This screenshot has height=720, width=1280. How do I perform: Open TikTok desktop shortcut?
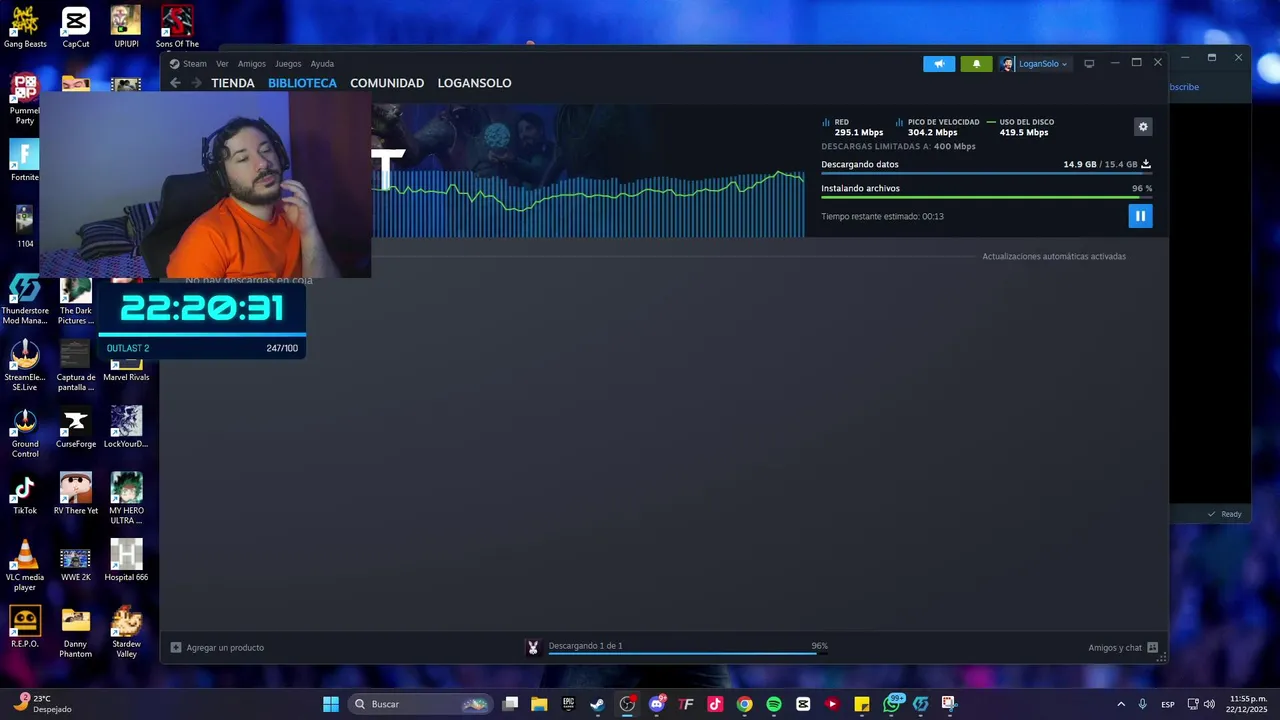(x=25, y=494)
